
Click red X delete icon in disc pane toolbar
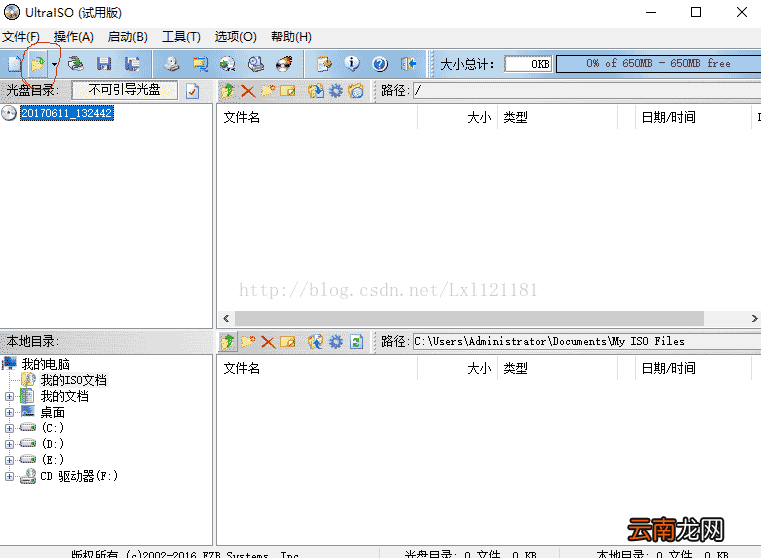click(248, 91)
